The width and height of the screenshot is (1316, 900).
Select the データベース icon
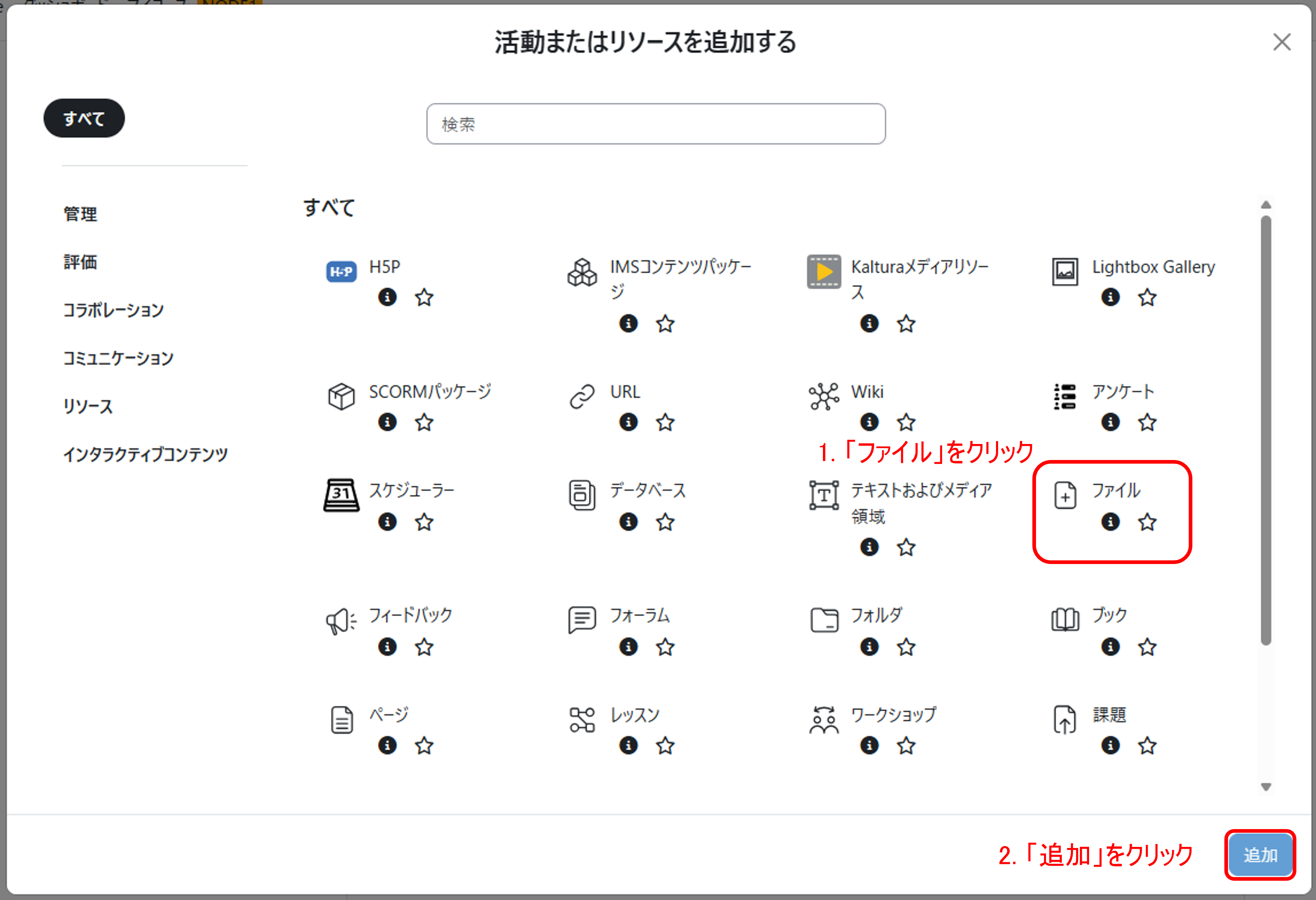pyautogui.click(x=582, y=495)
